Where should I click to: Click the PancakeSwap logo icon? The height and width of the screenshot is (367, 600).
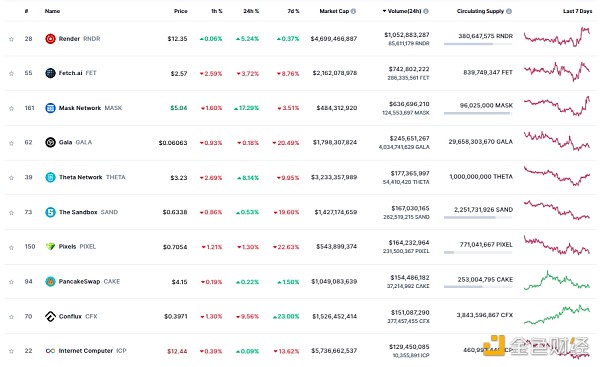coord(50,282)
